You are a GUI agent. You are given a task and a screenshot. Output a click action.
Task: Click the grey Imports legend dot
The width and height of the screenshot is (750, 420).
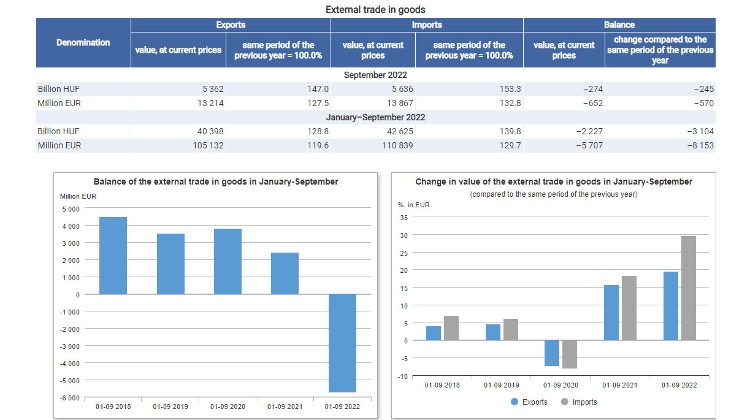tap(563, 402)
